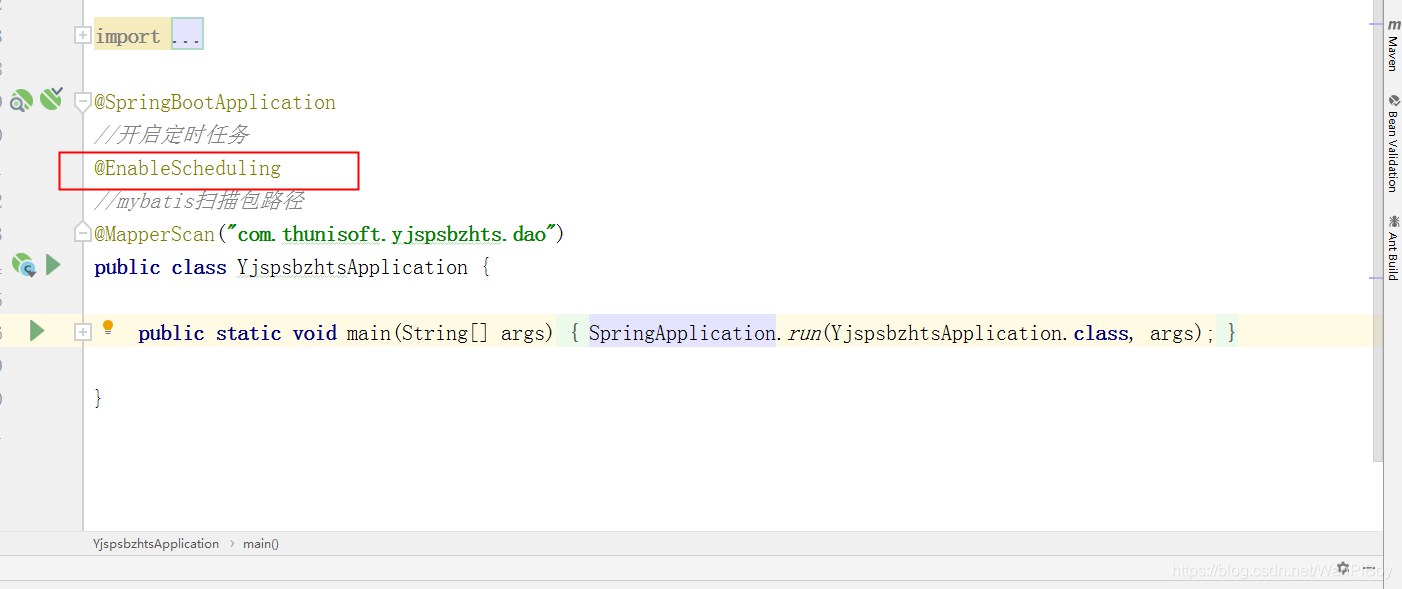Click the "com.thunisoft.yjspsbzhts.dao" string
The height and width of the screenshot is (589, 1402).
point(390,234)
